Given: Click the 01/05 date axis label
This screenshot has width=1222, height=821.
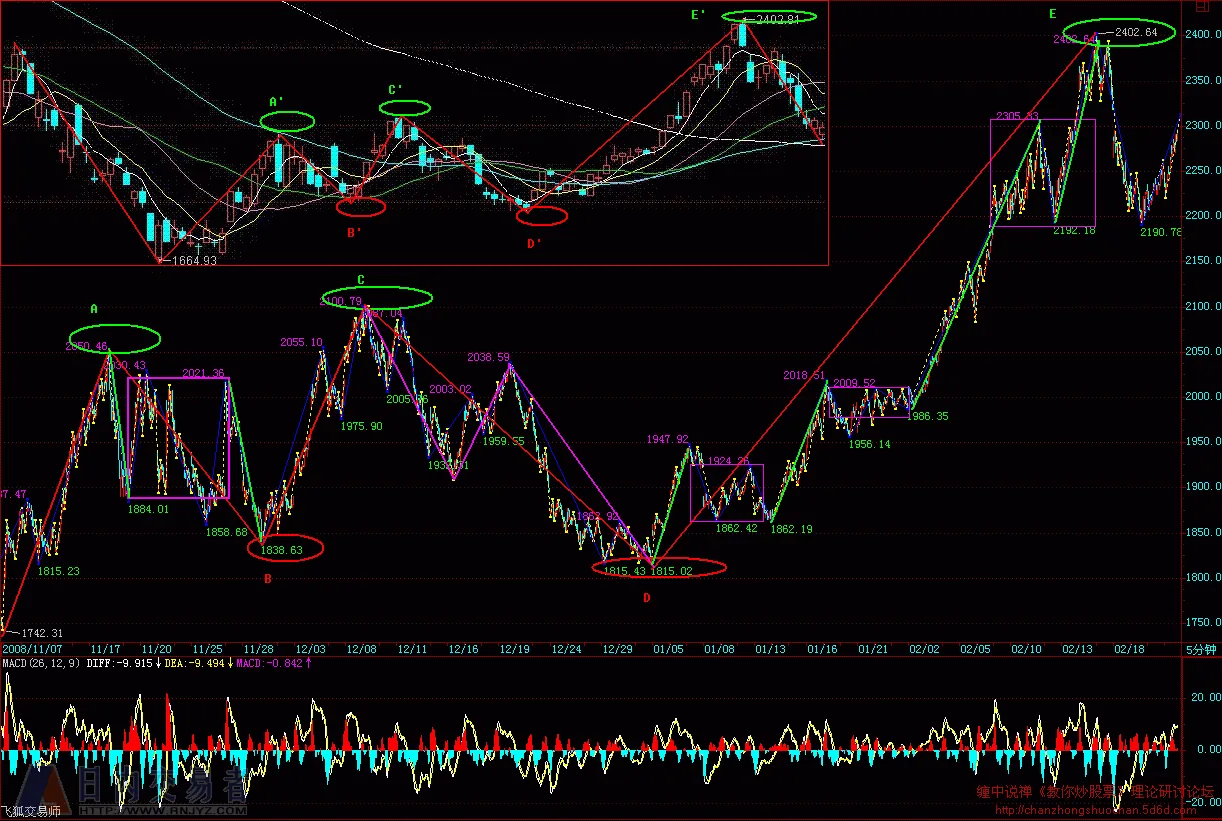Looking at the screenshot, I should click(x=669, y=649).
